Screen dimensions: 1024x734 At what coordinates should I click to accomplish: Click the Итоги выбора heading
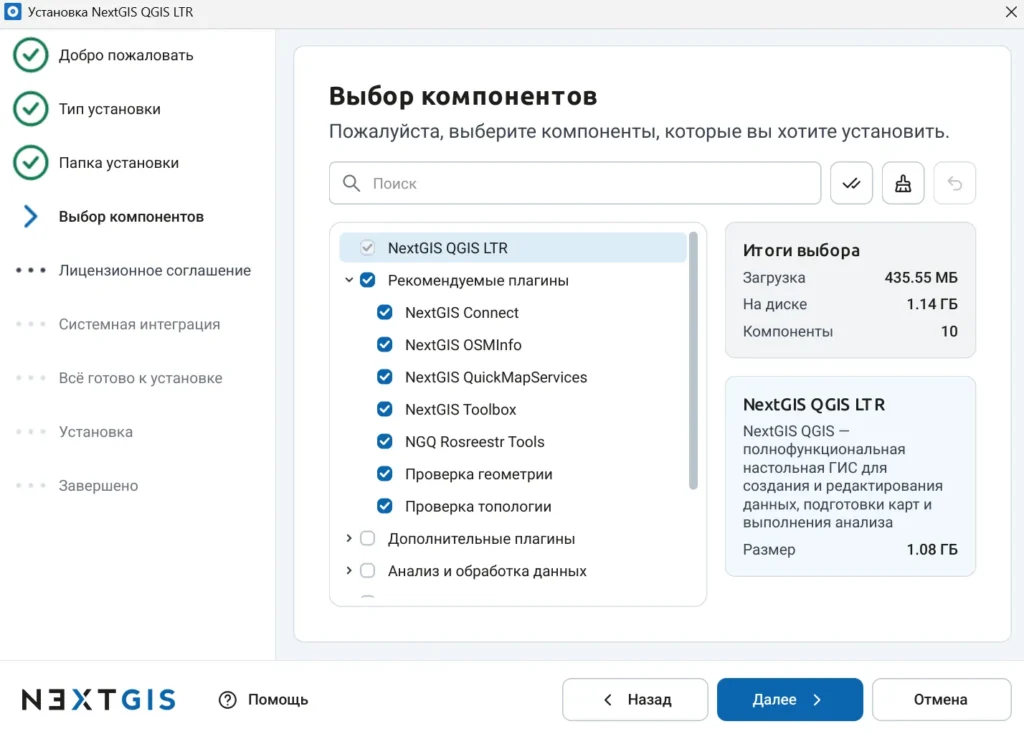point(801,251)
